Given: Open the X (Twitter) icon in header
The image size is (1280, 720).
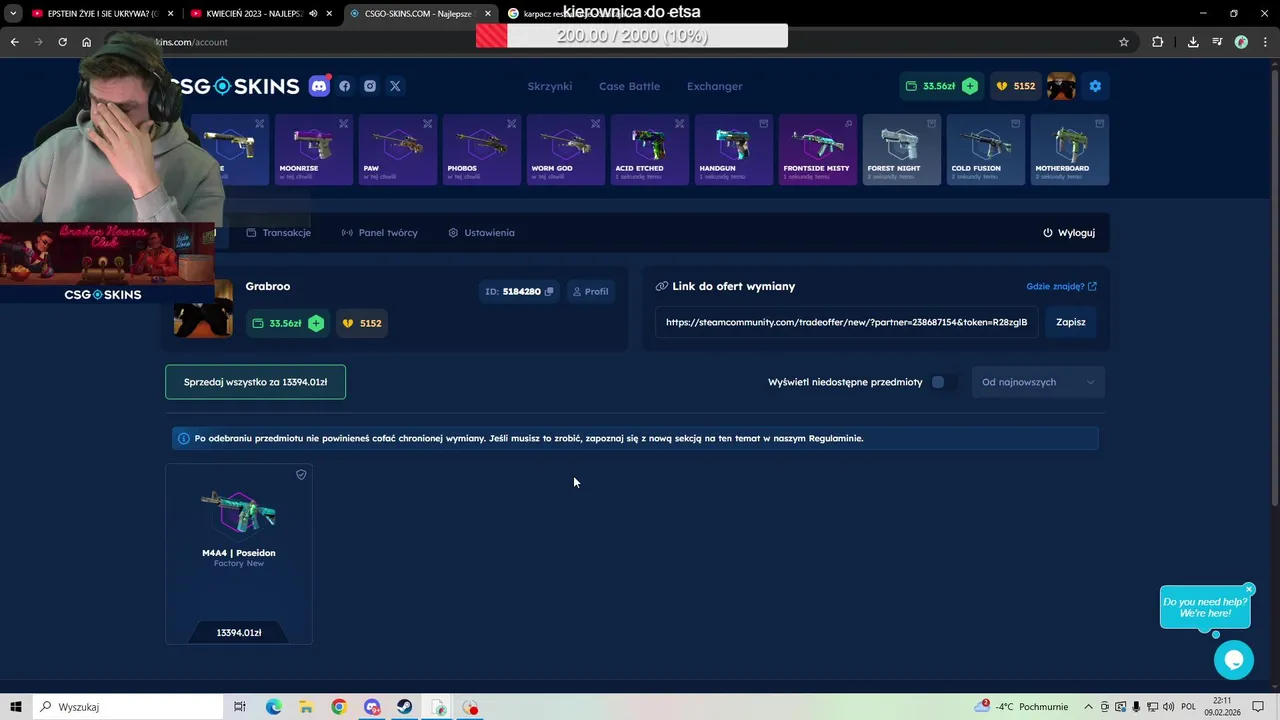Looking at the screenshot, I should (x=395, y=86).
